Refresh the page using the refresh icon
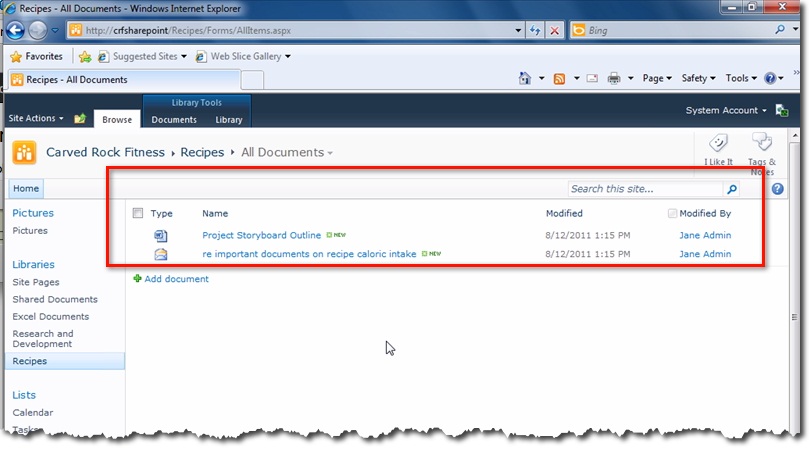810x449 pixels. pos(535,30)
